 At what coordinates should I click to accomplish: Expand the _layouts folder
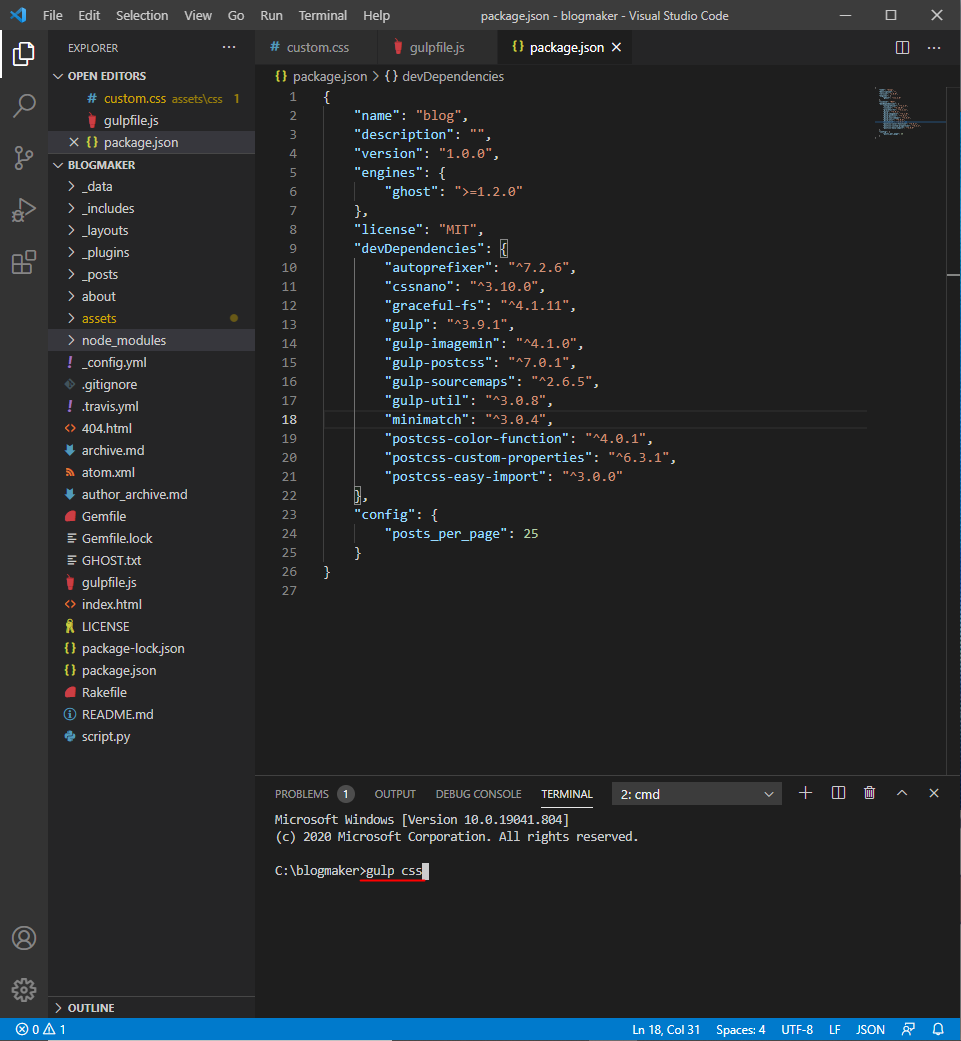[151, 230]
